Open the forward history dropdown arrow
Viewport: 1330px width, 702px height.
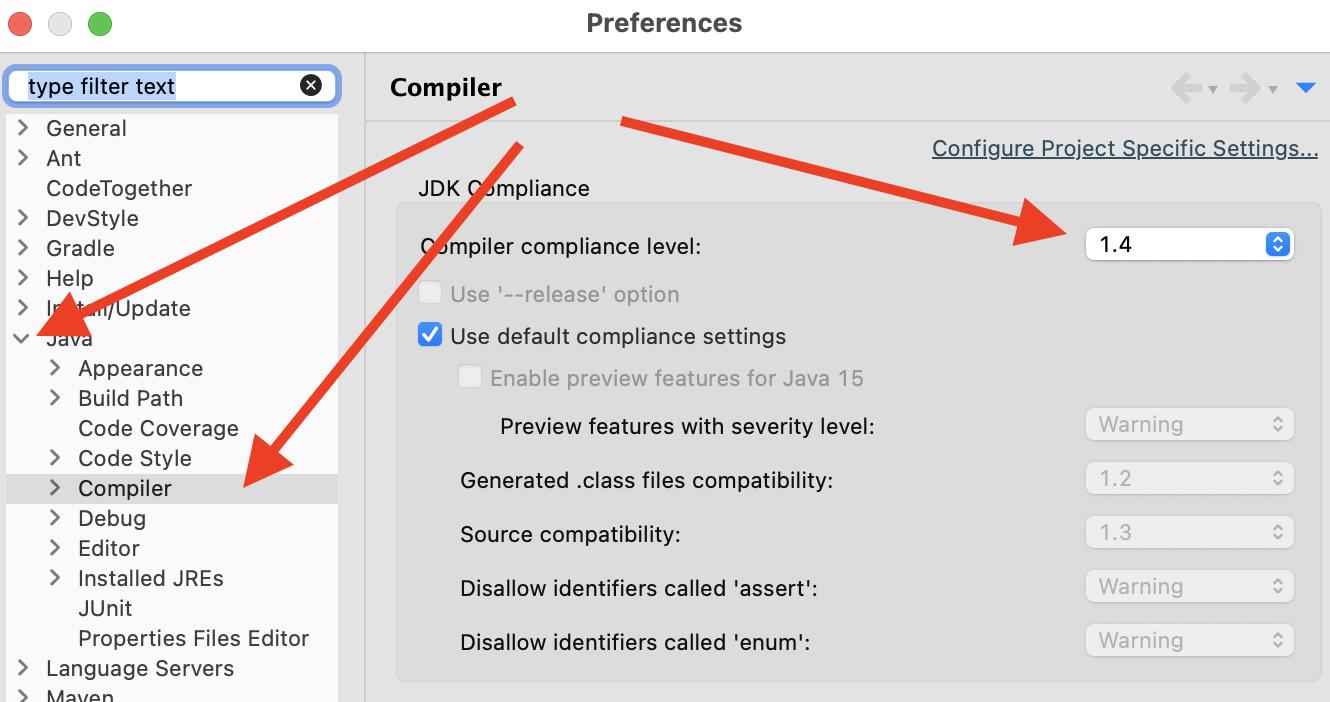1273,90
